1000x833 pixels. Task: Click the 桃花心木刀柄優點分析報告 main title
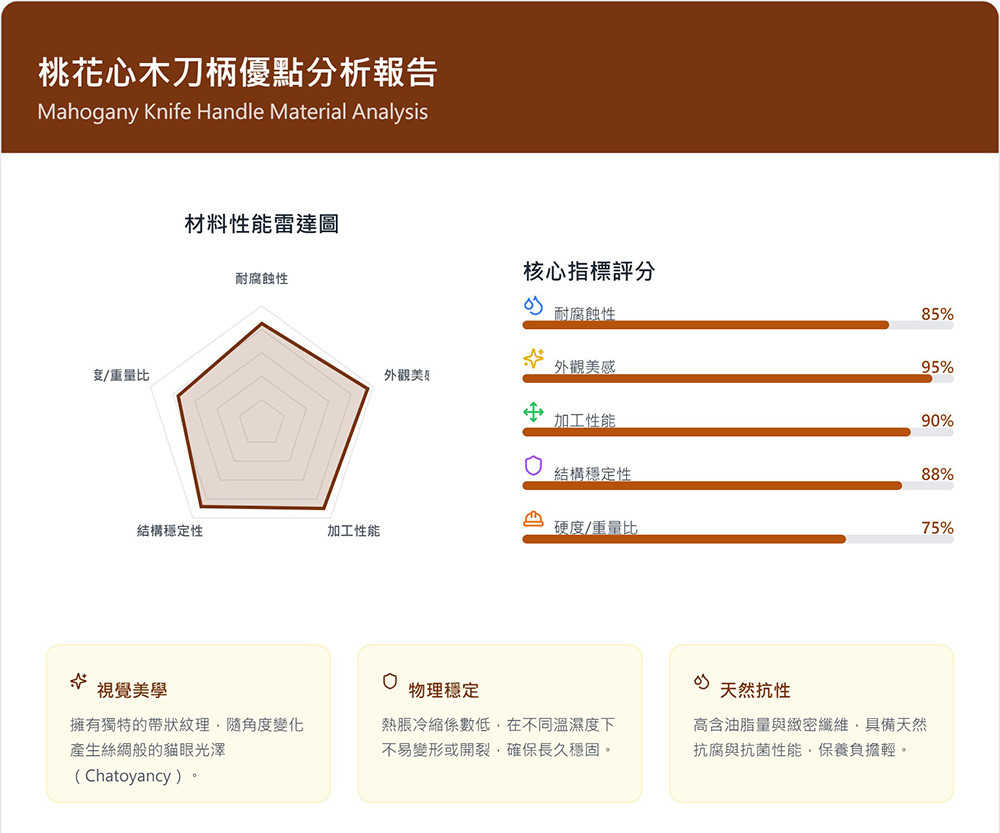tap(237, 73)
